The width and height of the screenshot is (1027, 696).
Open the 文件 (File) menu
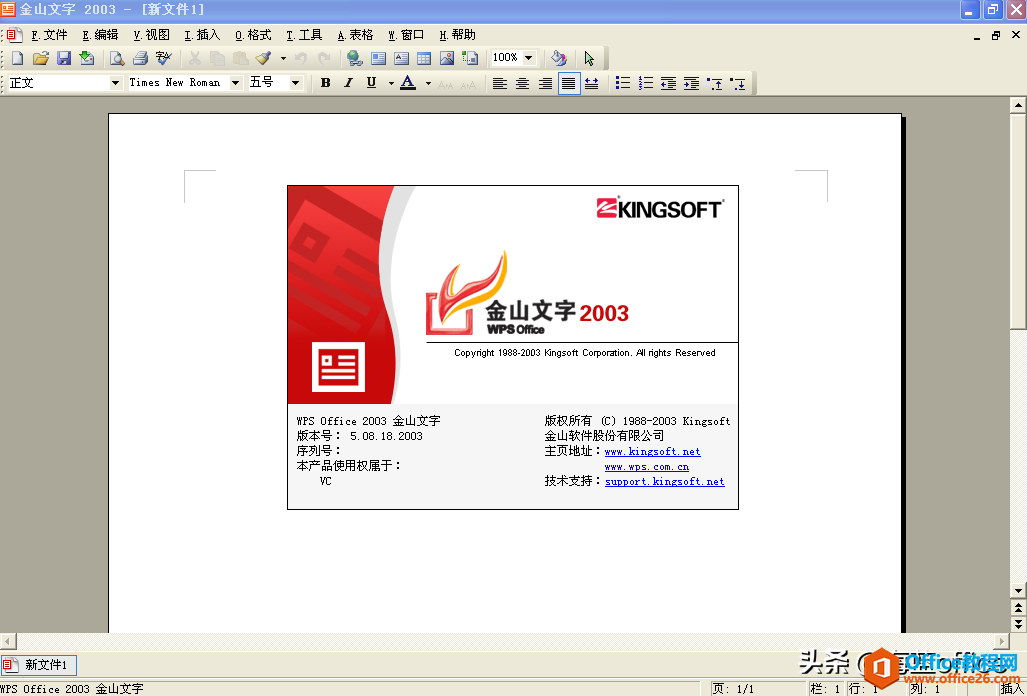50,35
